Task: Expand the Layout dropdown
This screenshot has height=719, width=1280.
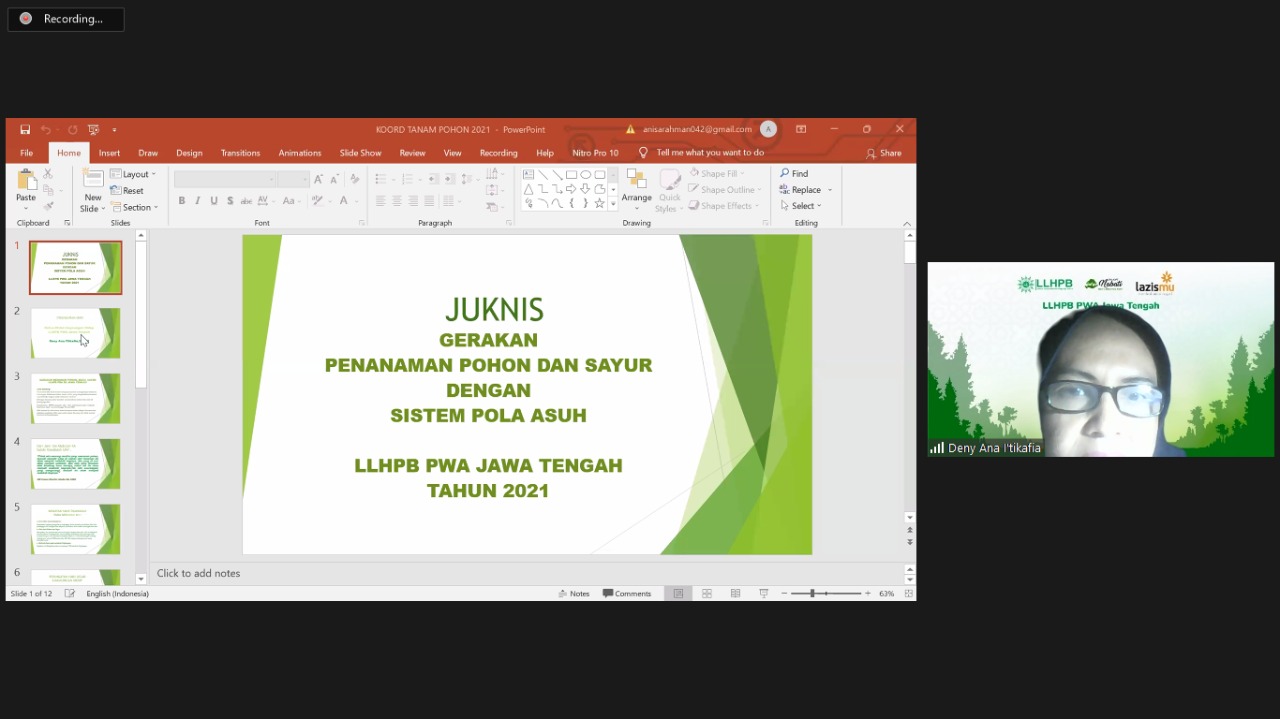Action: [133, 174]
